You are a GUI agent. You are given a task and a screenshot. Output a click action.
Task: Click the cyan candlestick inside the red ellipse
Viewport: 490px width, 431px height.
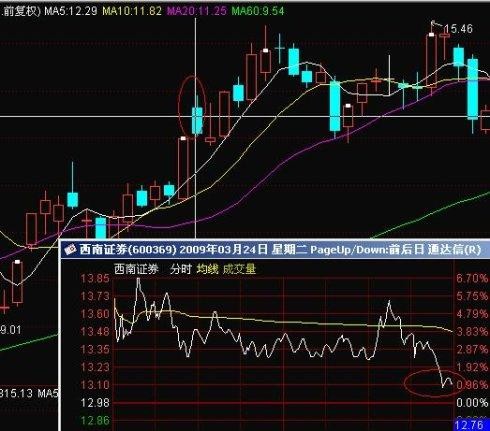197,120
